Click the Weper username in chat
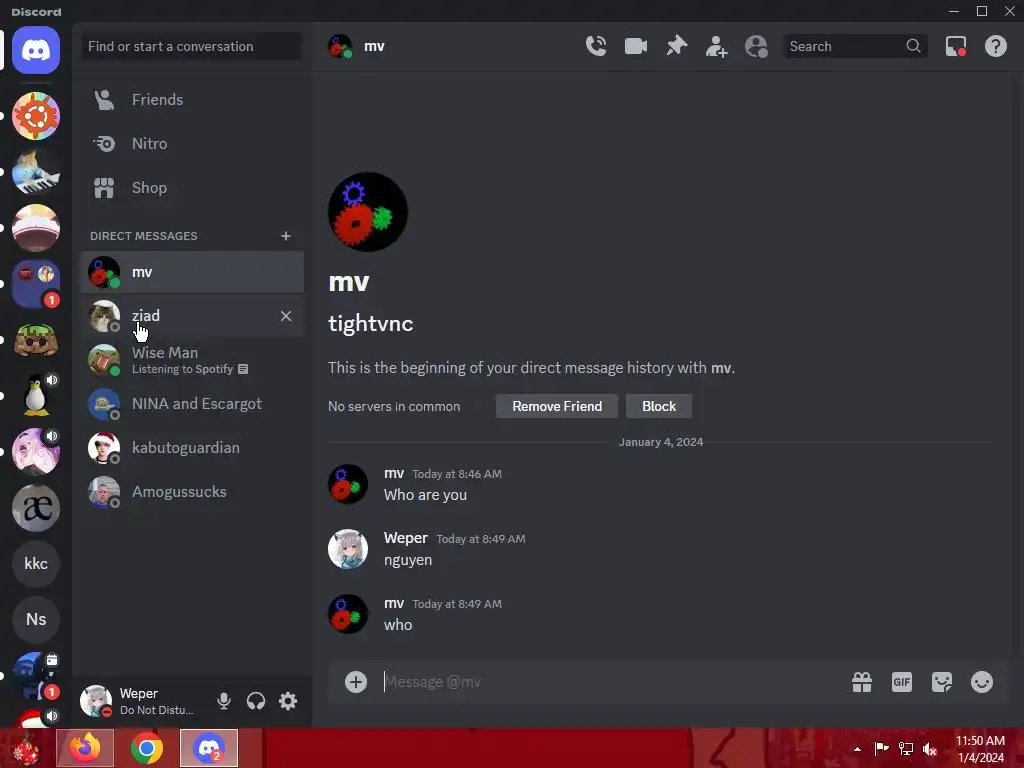The image size is (1024, 768). [406, 537]
